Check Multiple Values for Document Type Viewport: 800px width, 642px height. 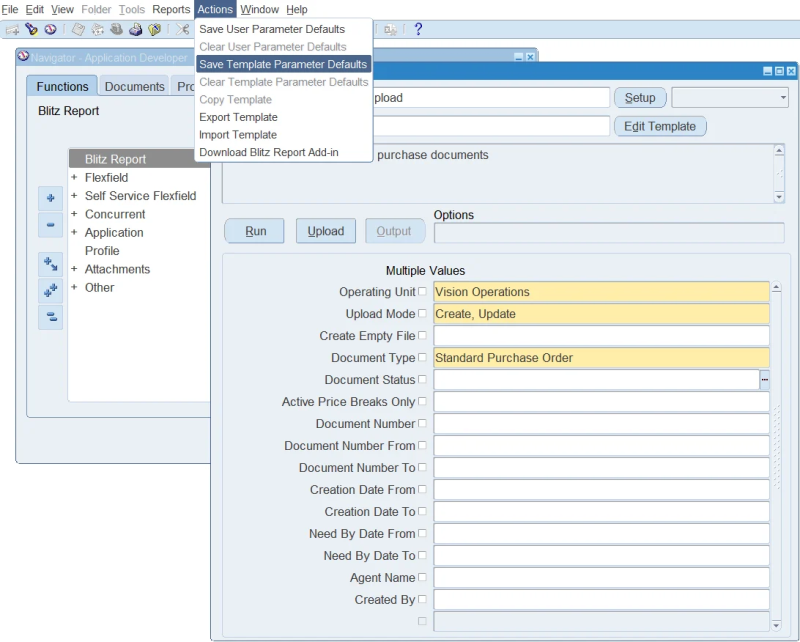click(422, 357)
